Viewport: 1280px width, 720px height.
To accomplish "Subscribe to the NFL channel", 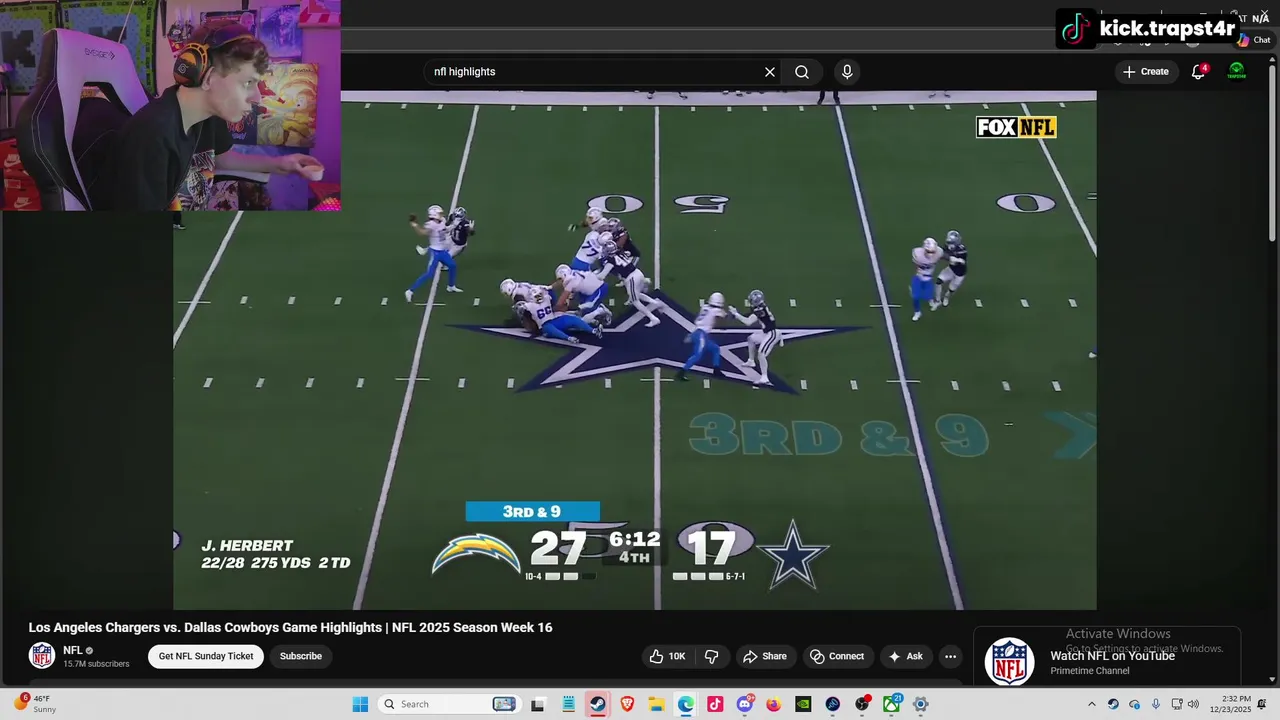I will click(x=301, y=656).
